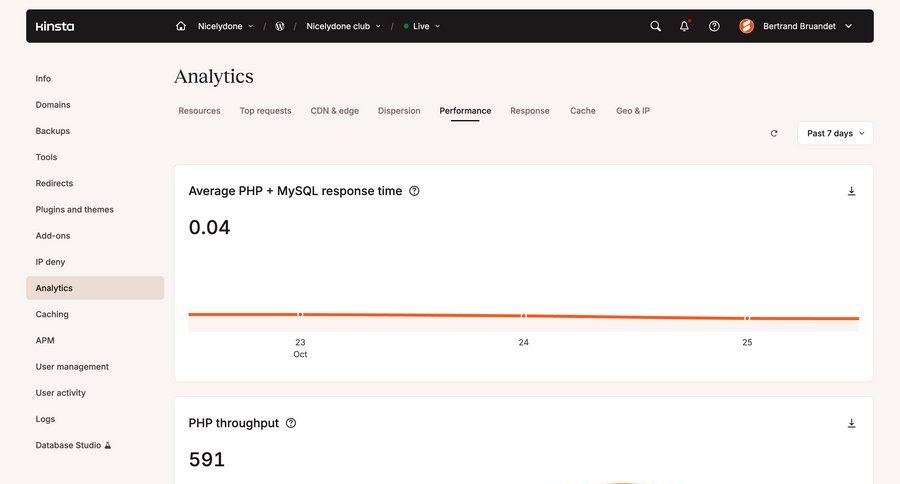Click the 24 Oct data point on chart
Screen dimensions: 900x484
click(524, 316)
